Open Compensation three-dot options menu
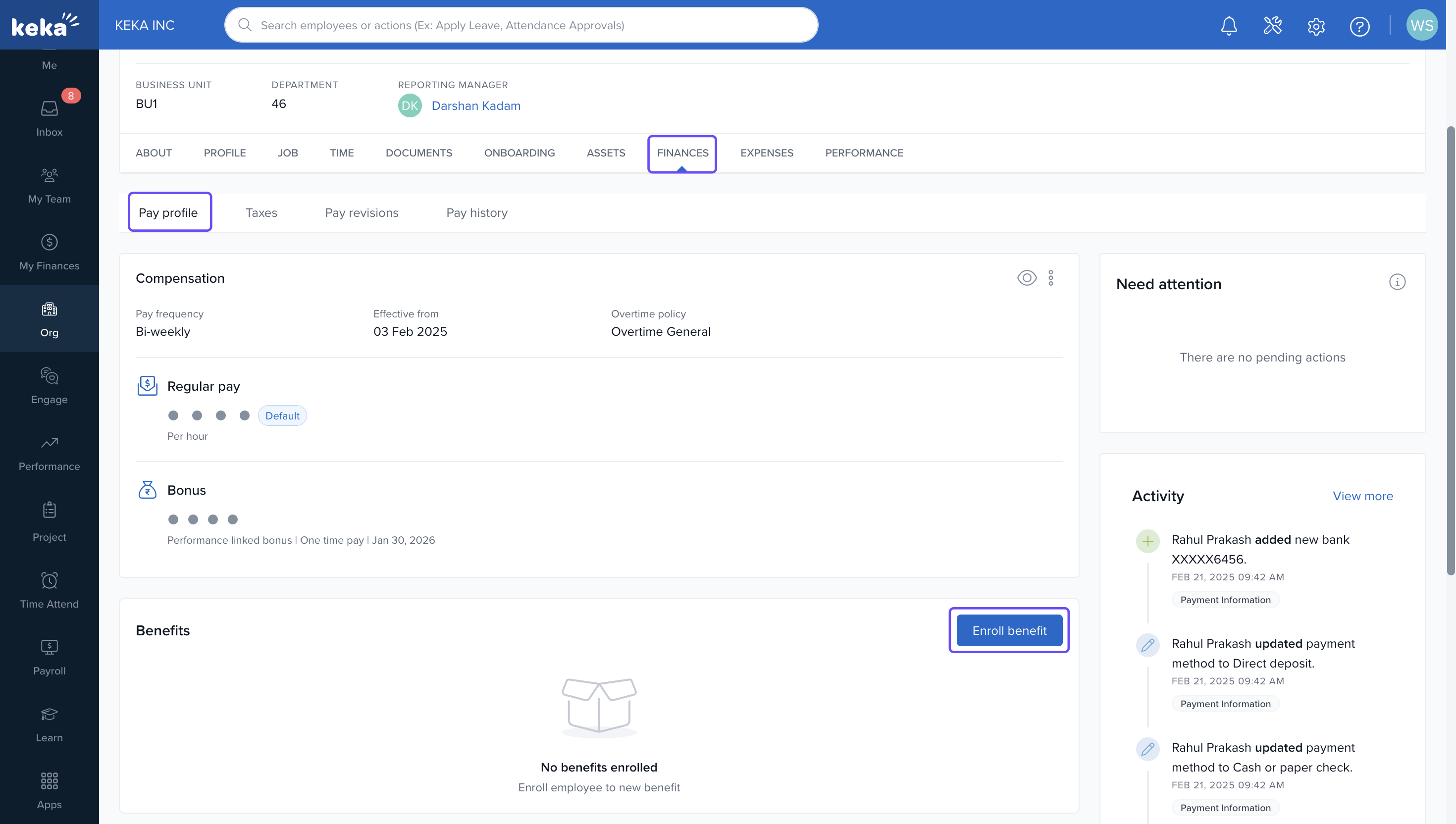1456x824 pixels. pyautogui.click(x=1051, y=278)
